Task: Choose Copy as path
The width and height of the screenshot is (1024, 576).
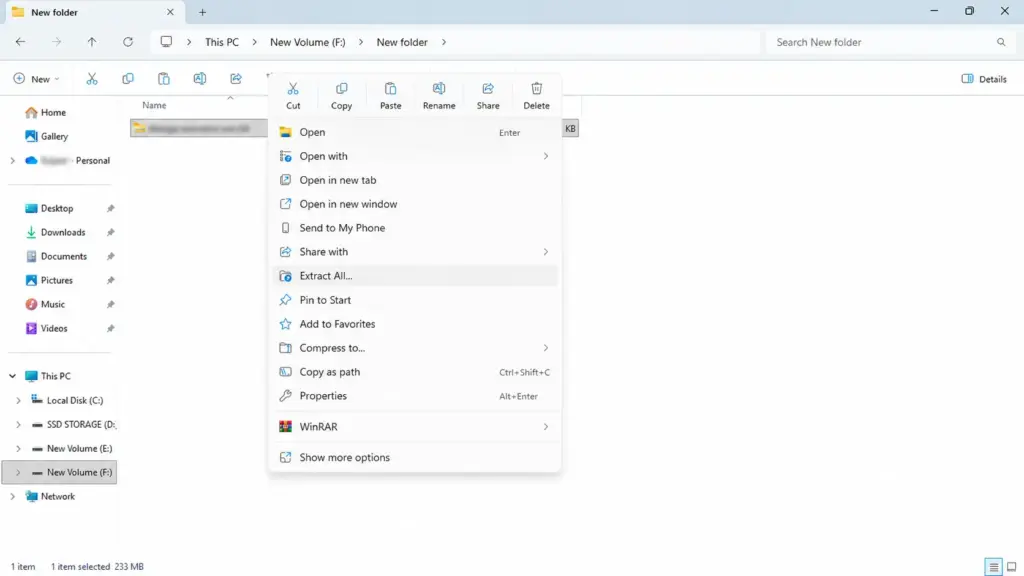Action: coord(414,372)
